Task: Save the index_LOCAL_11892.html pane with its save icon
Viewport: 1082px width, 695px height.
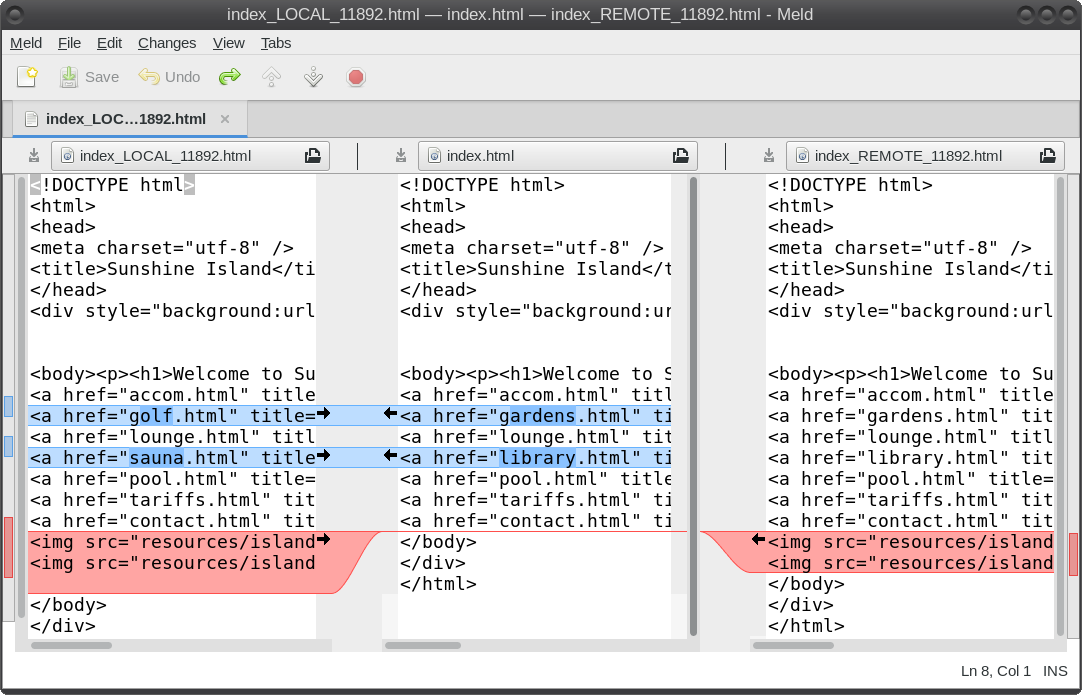Action: point(33,156)
